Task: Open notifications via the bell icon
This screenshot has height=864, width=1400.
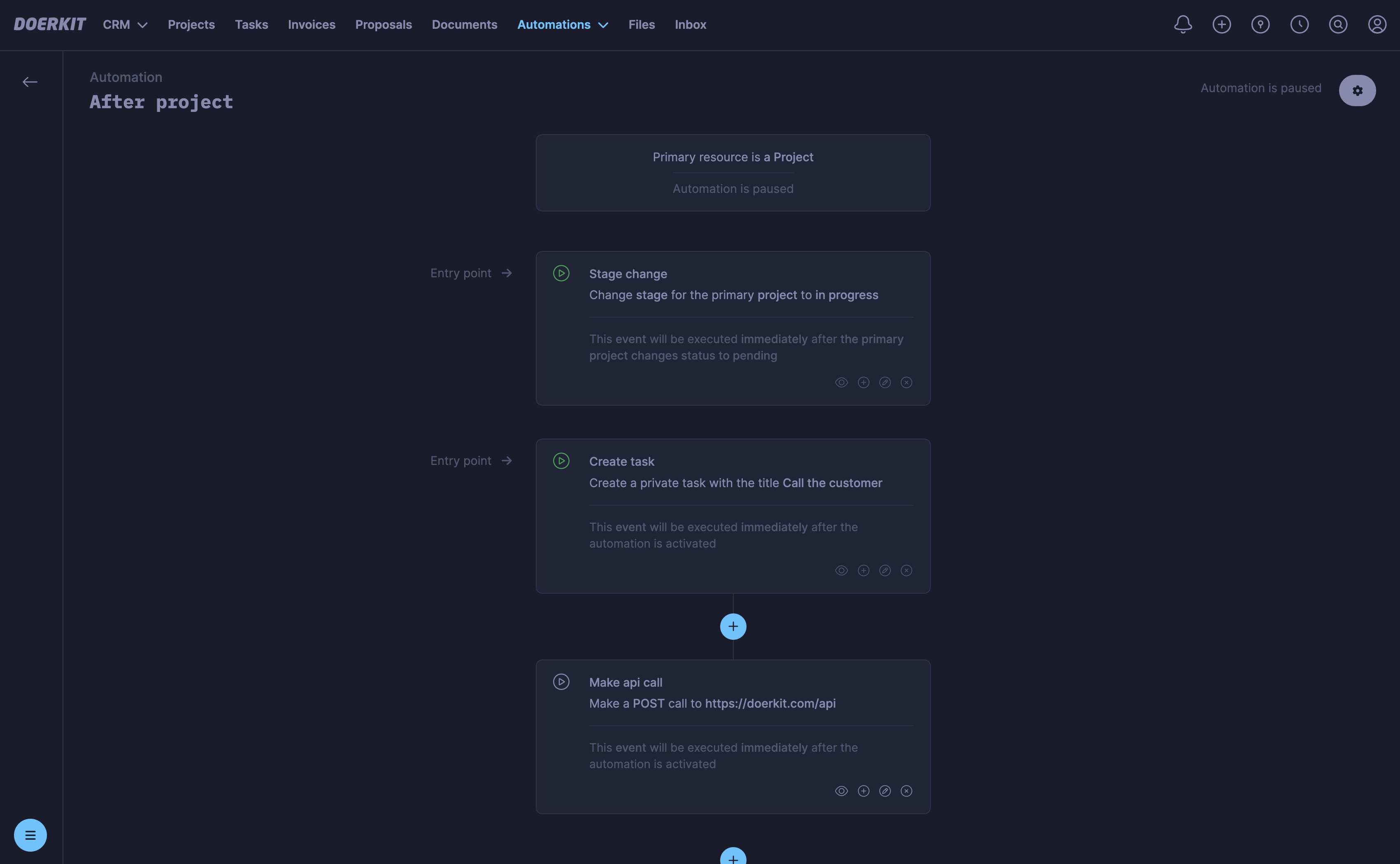Action: (1182, 25)
